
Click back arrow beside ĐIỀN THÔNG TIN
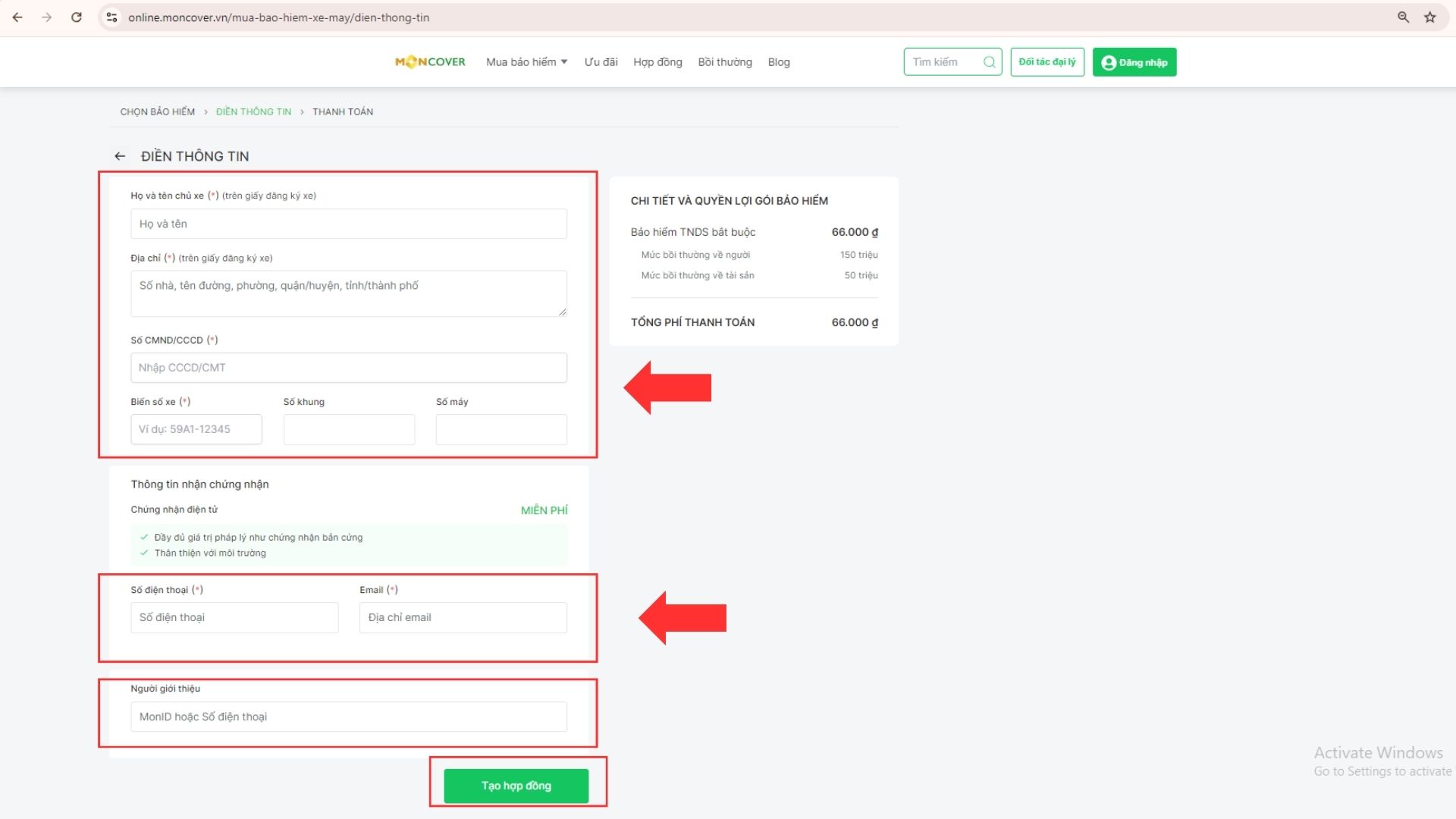tap(120, 156)
